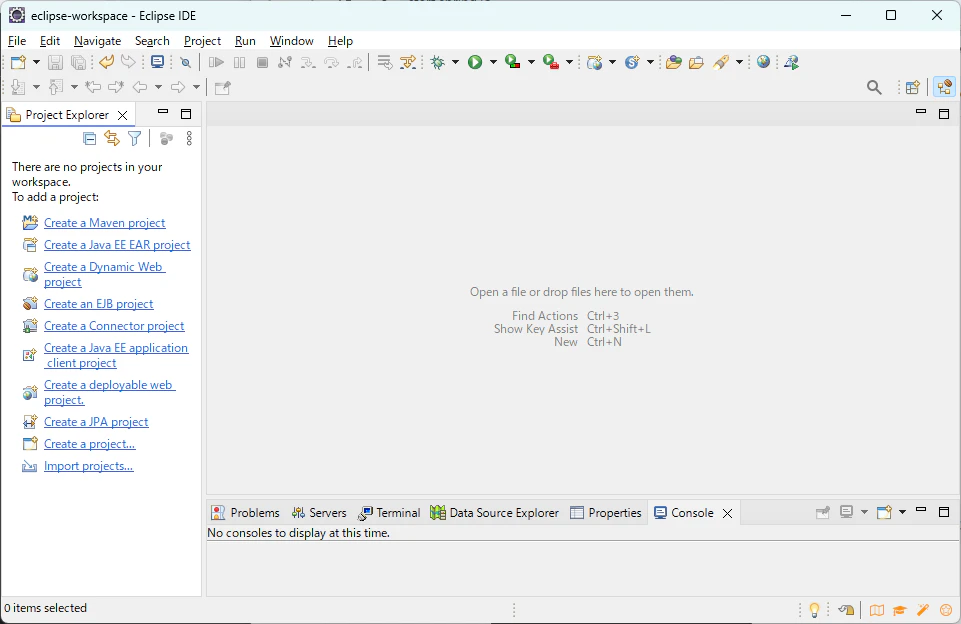Click the orange star icon in status bar
Screen dimensions: 961x624
(x=946, y=610)
